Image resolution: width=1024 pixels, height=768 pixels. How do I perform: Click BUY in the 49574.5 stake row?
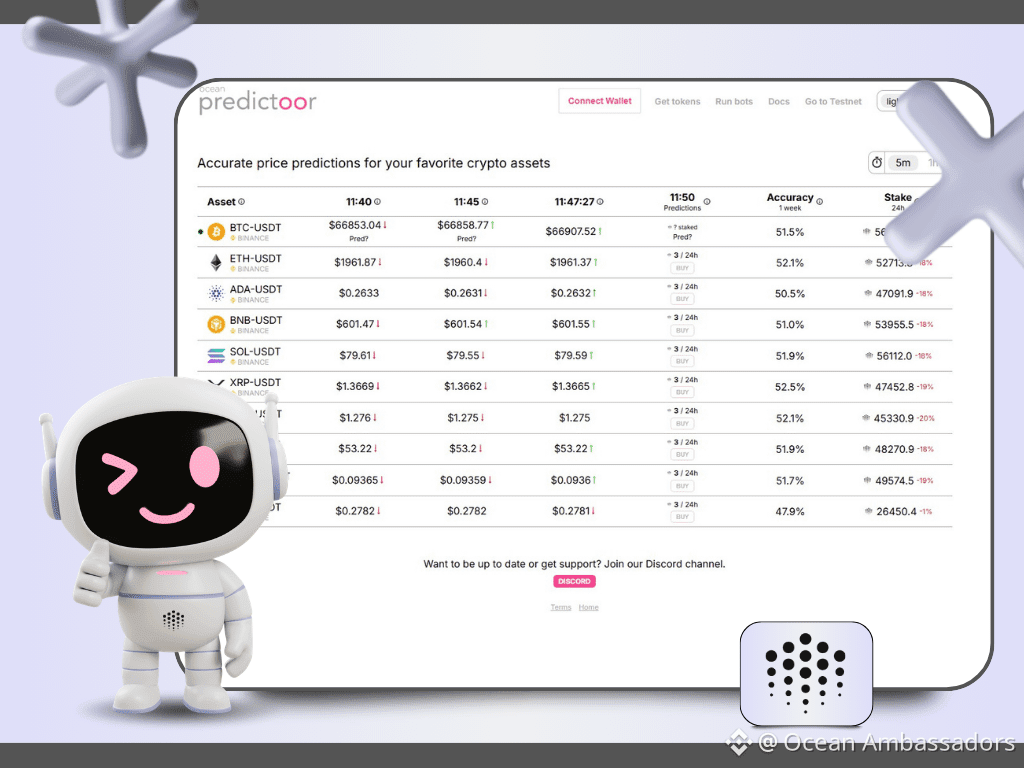(x=682, y=486)
